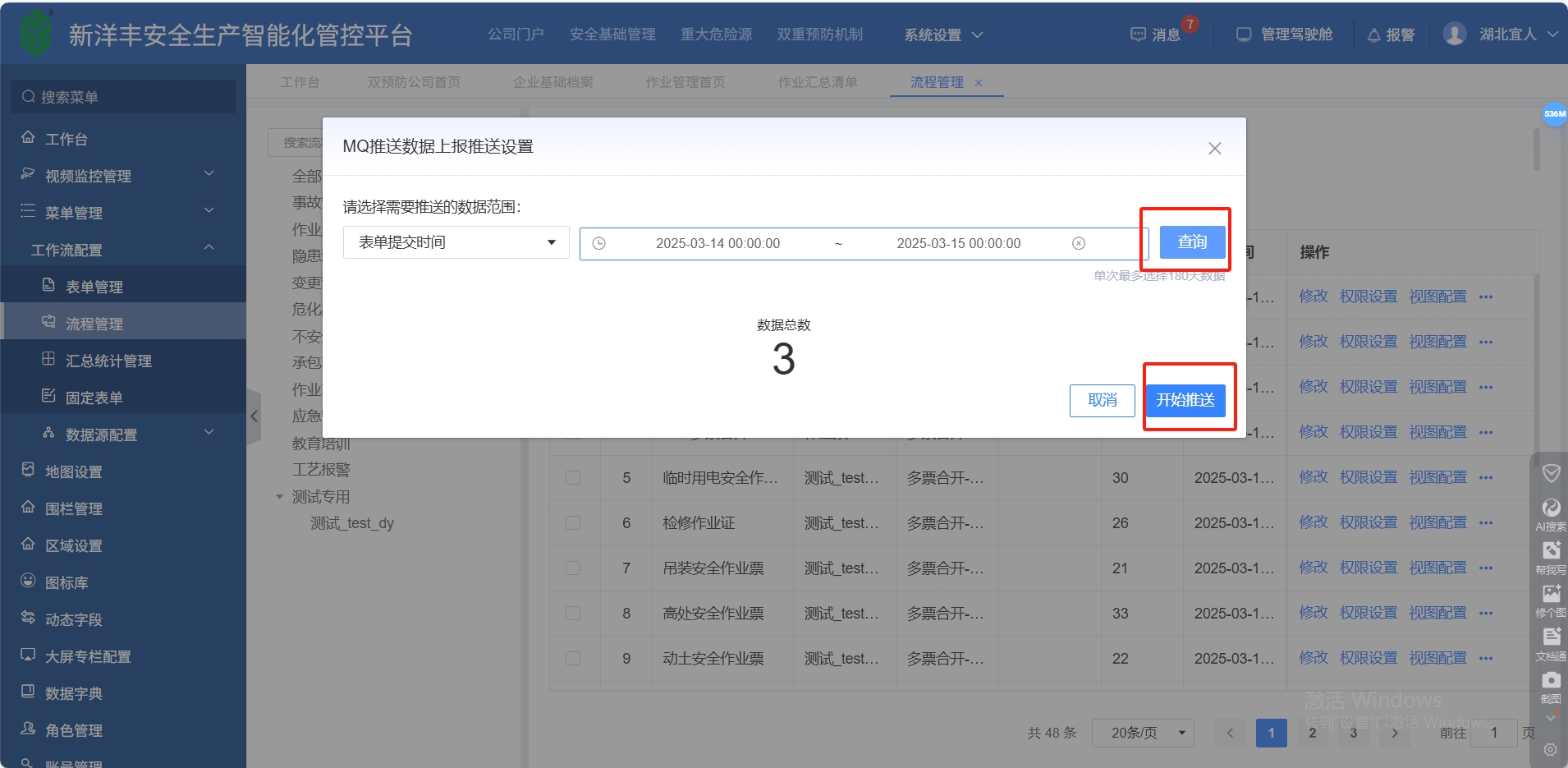Click the page-jump input box
Screen dimensions: 1568x768
coord(1493,733)
